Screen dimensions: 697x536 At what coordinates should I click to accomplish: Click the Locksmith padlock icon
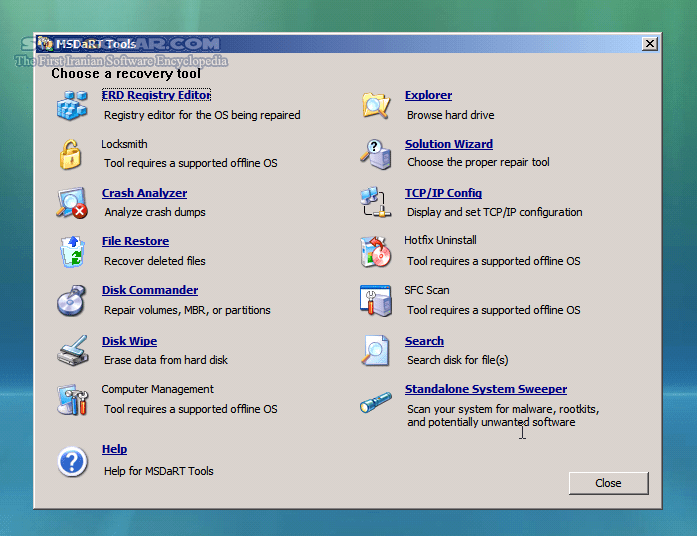(70, 154)
